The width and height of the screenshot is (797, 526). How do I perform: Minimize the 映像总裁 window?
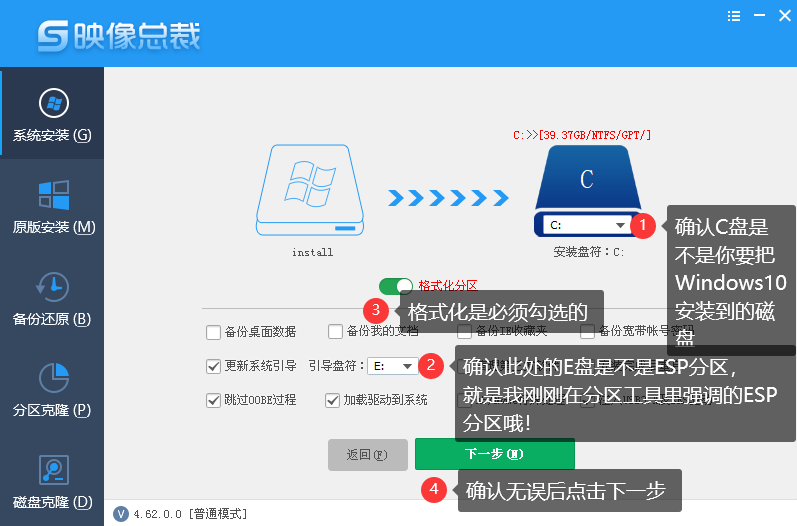click(x=759, y=16)
